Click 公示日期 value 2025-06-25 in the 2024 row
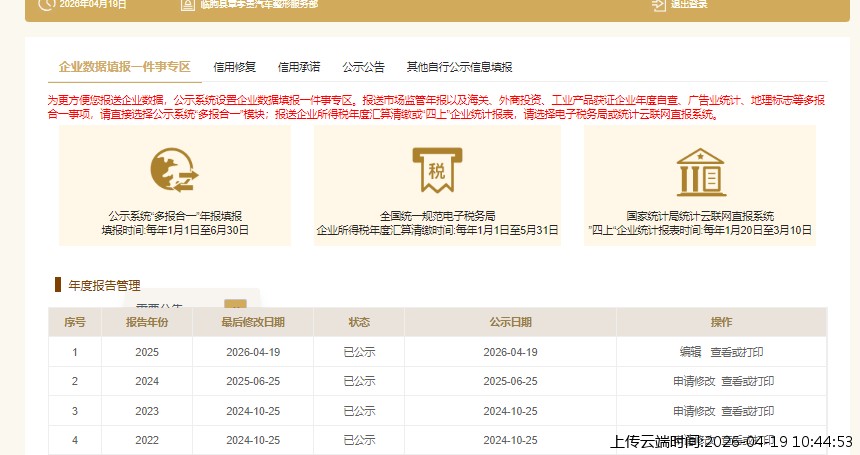This screenshot has width=860, height=455. 510,381
